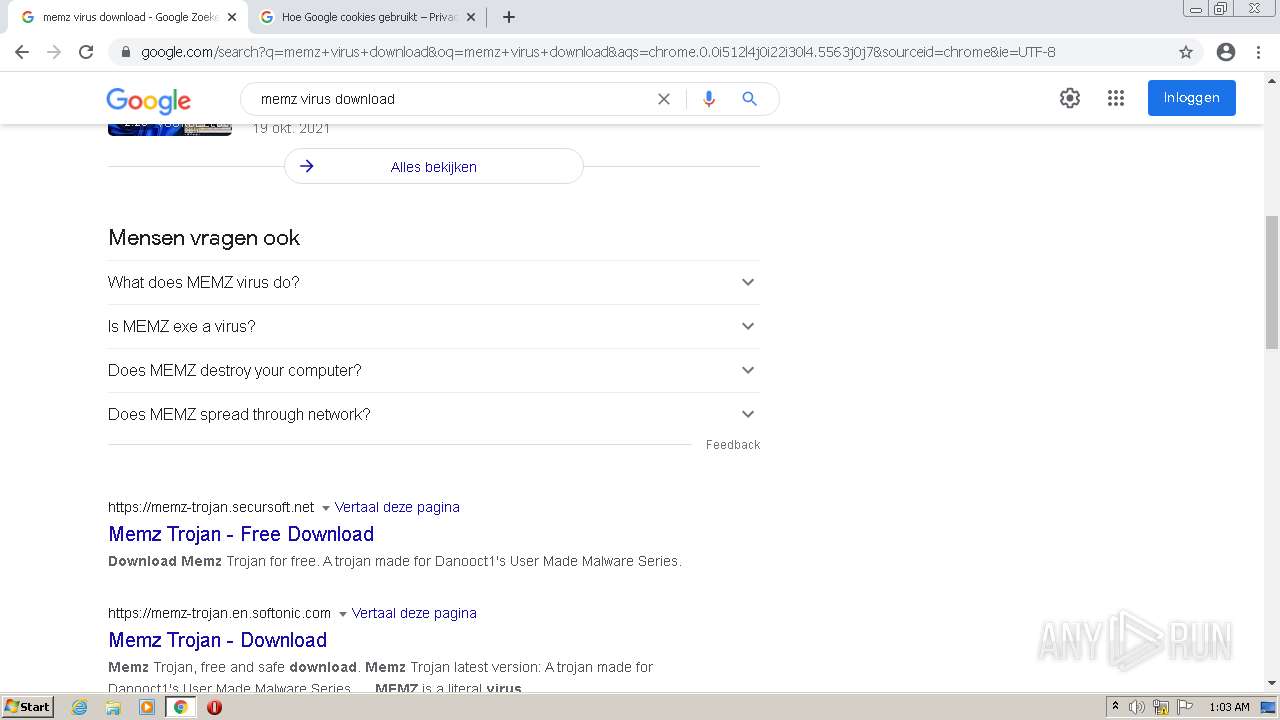Image resolution: width=1280 pixels, height=720 pixels.
Task: Open the video thumbnail near top
Action: coord(170,129)
